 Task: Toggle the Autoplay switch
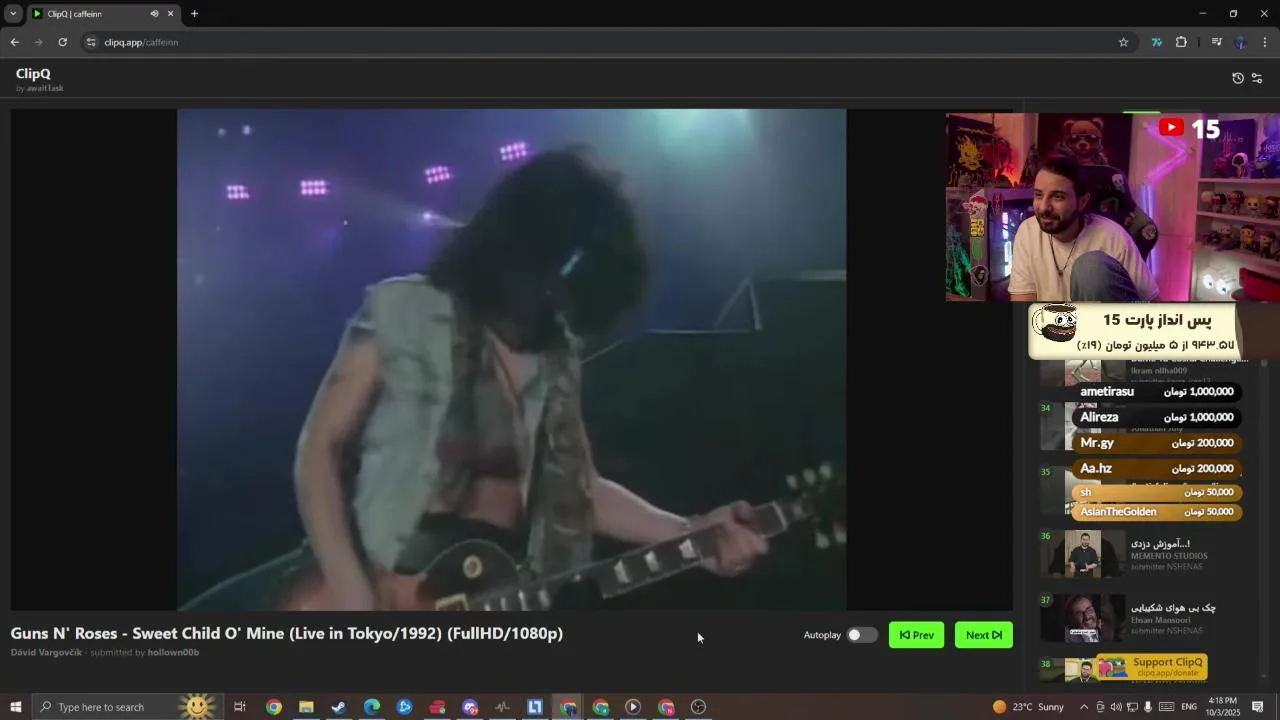point(862,635)
